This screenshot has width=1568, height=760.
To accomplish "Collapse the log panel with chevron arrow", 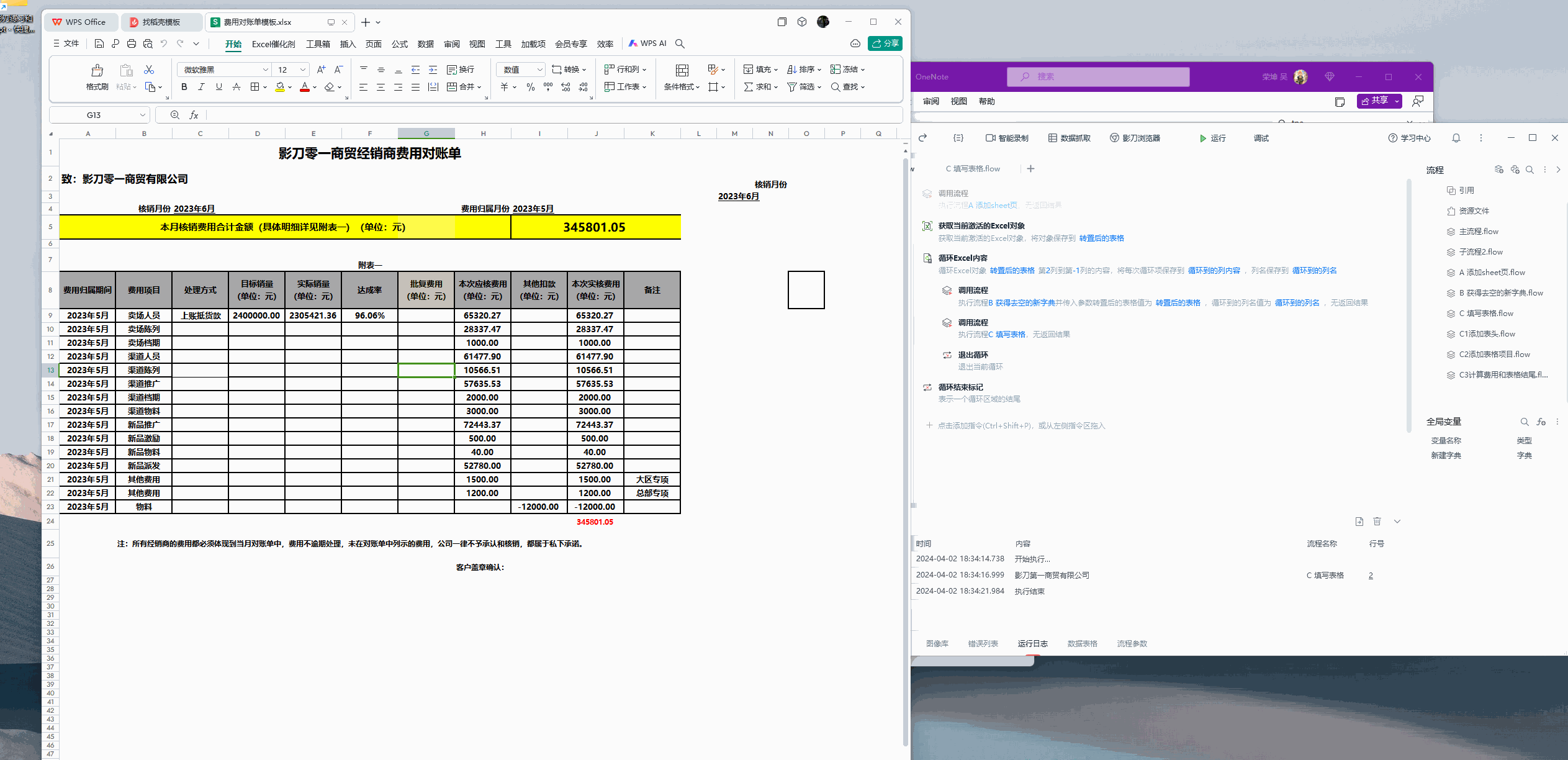I will [x=1397, y=522].
